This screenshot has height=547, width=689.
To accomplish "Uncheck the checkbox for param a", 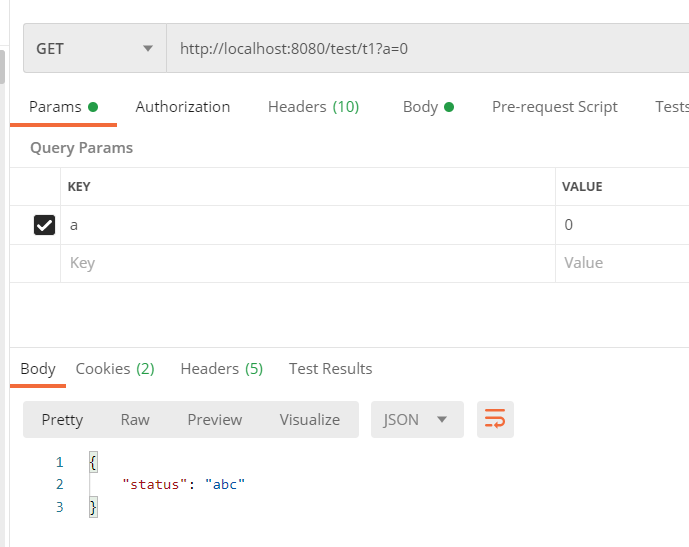I will click(44, 225).
